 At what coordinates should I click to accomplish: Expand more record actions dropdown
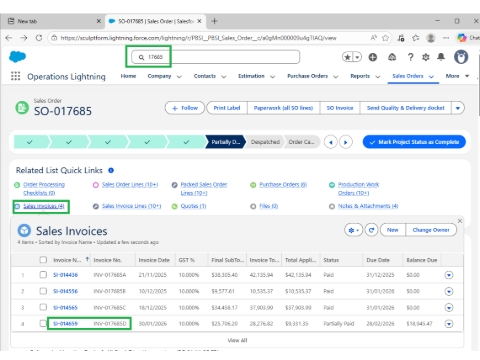[x=458, y=108]
